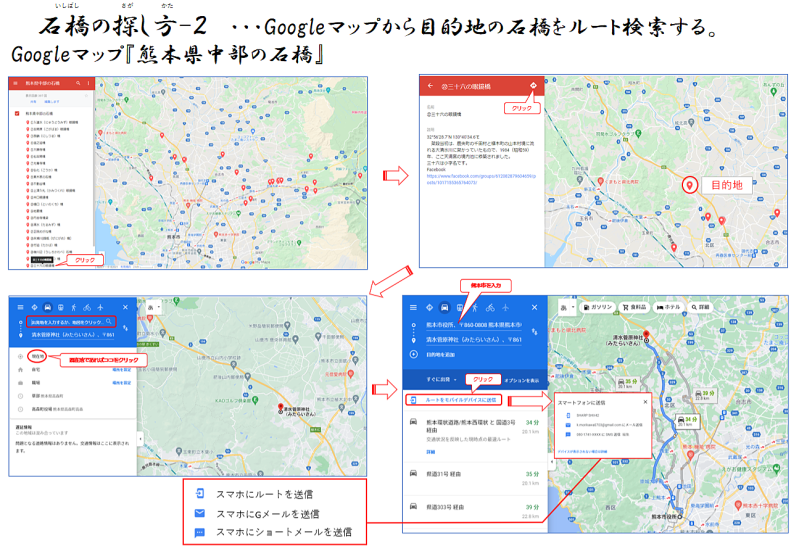Click オプションを表示 to show route options
Image resolution: width=799 pixels, height=546 pixels.
522,380
